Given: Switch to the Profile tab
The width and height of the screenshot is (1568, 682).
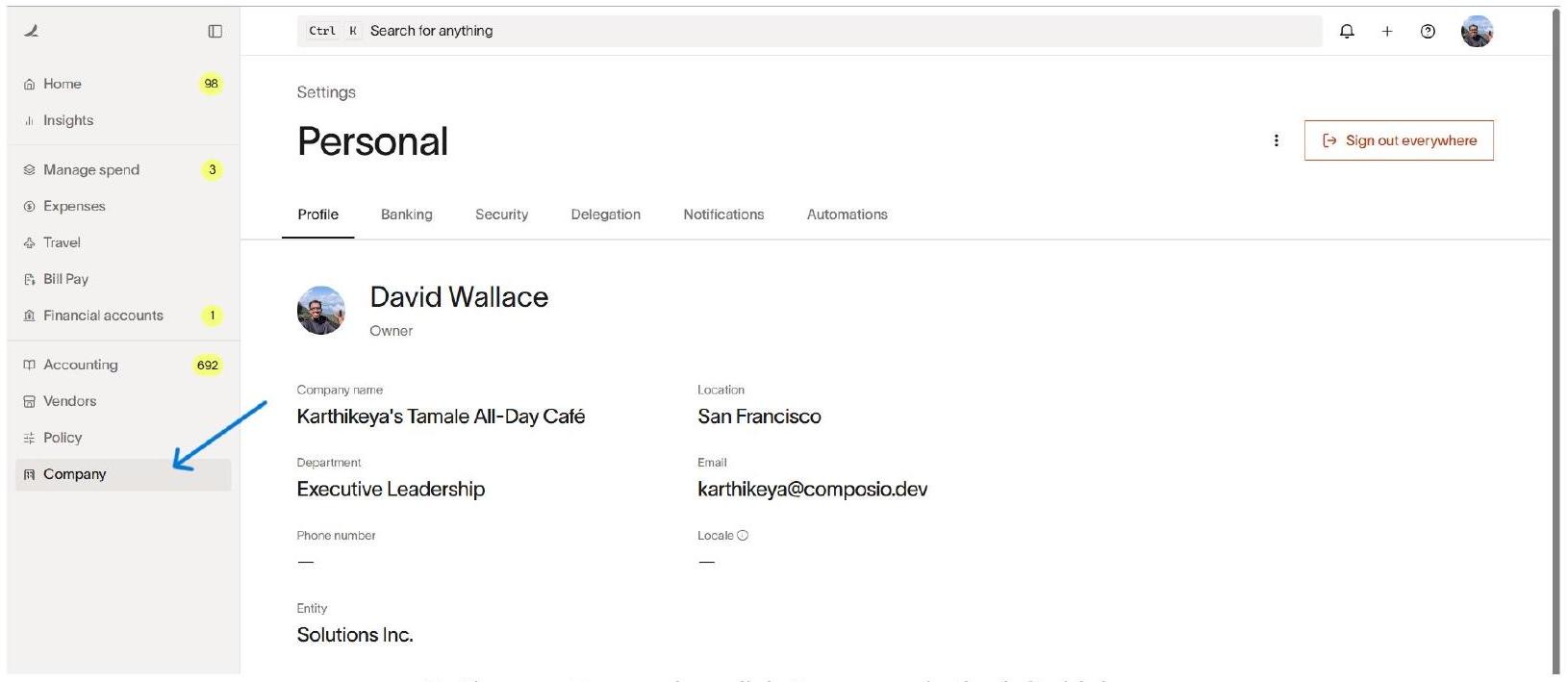Looking at the screenshot, I should [x=317, y=215].
